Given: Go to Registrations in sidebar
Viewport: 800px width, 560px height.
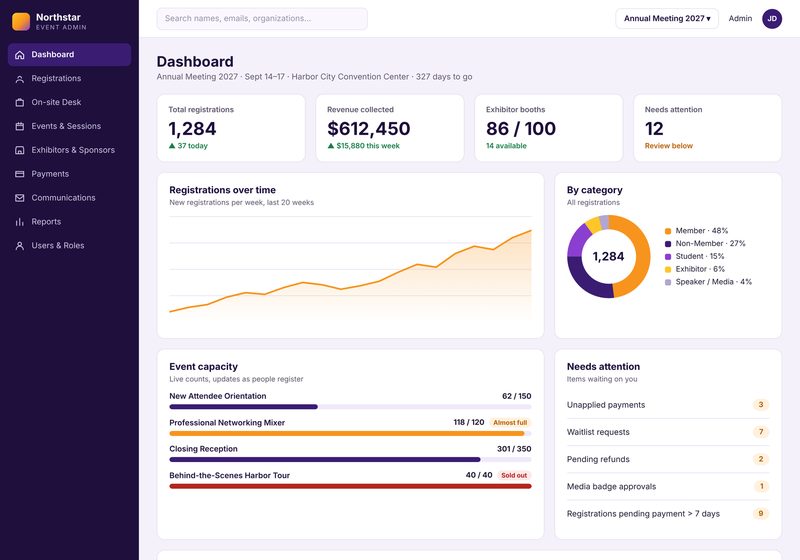Looking at the screenshot, I should tap(69, 79).
